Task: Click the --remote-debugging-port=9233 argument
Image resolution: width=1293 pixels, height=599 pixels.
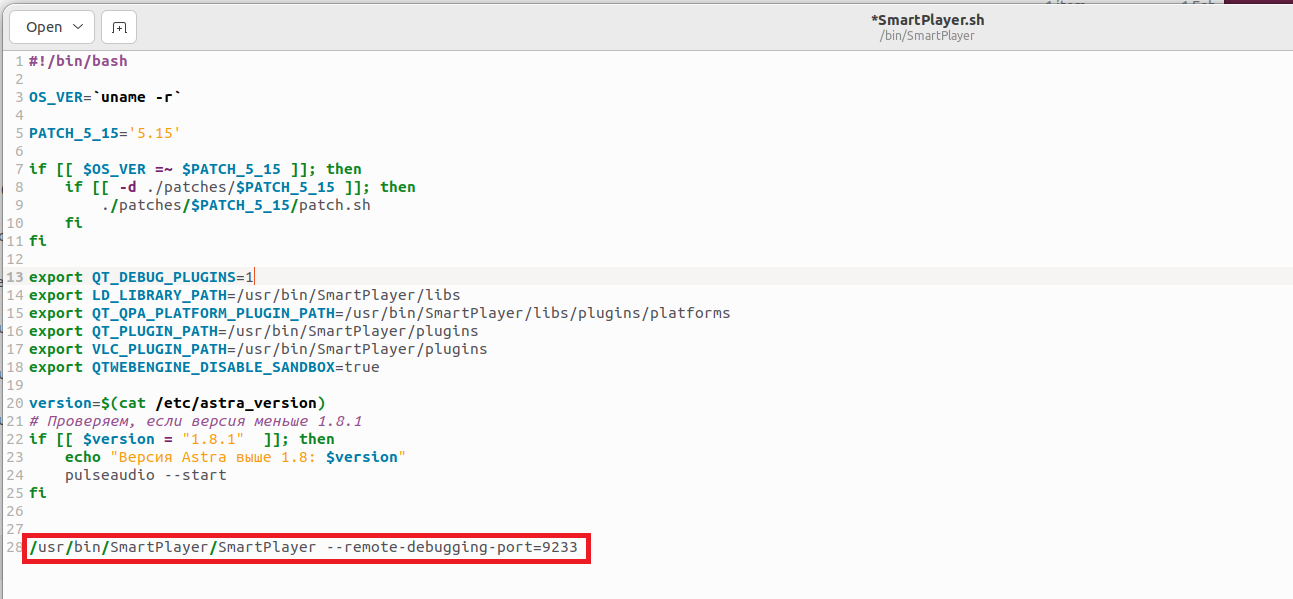Action: [x=451, y=547]
